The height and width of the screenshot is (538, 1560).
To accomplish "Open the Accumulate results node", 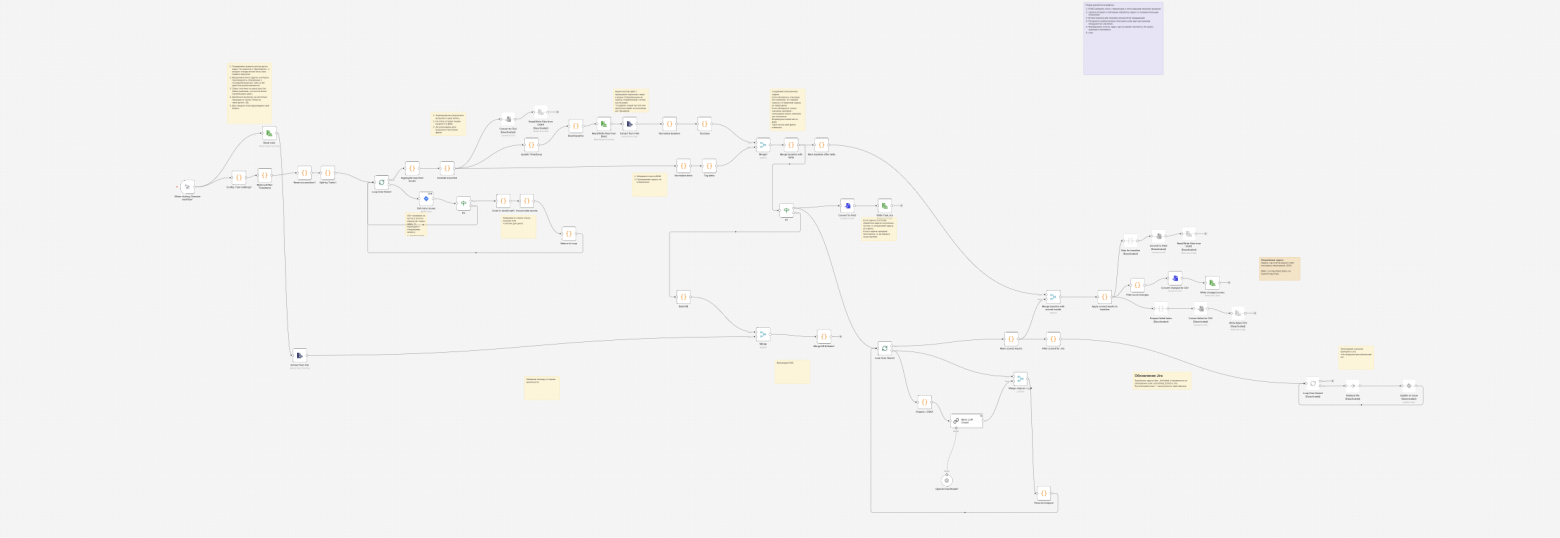I will tap(527, 201).
